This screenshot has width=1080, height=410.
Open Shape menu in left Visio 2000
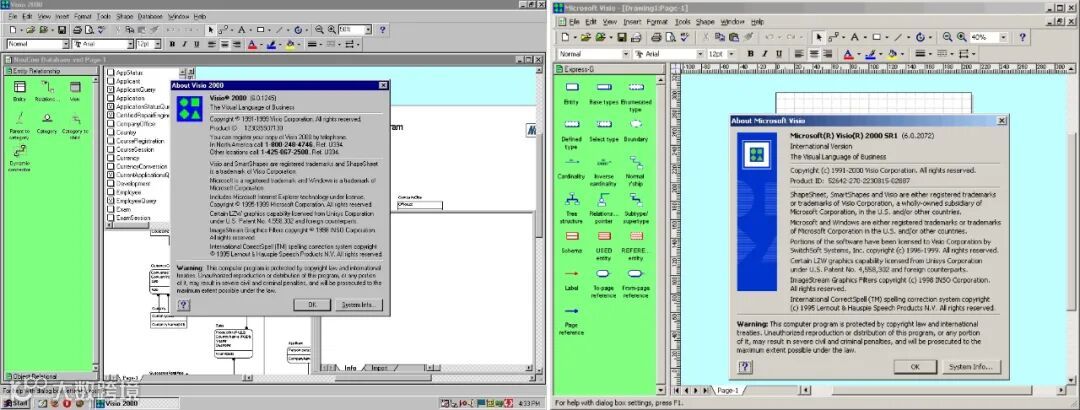[x=125, y=16]
